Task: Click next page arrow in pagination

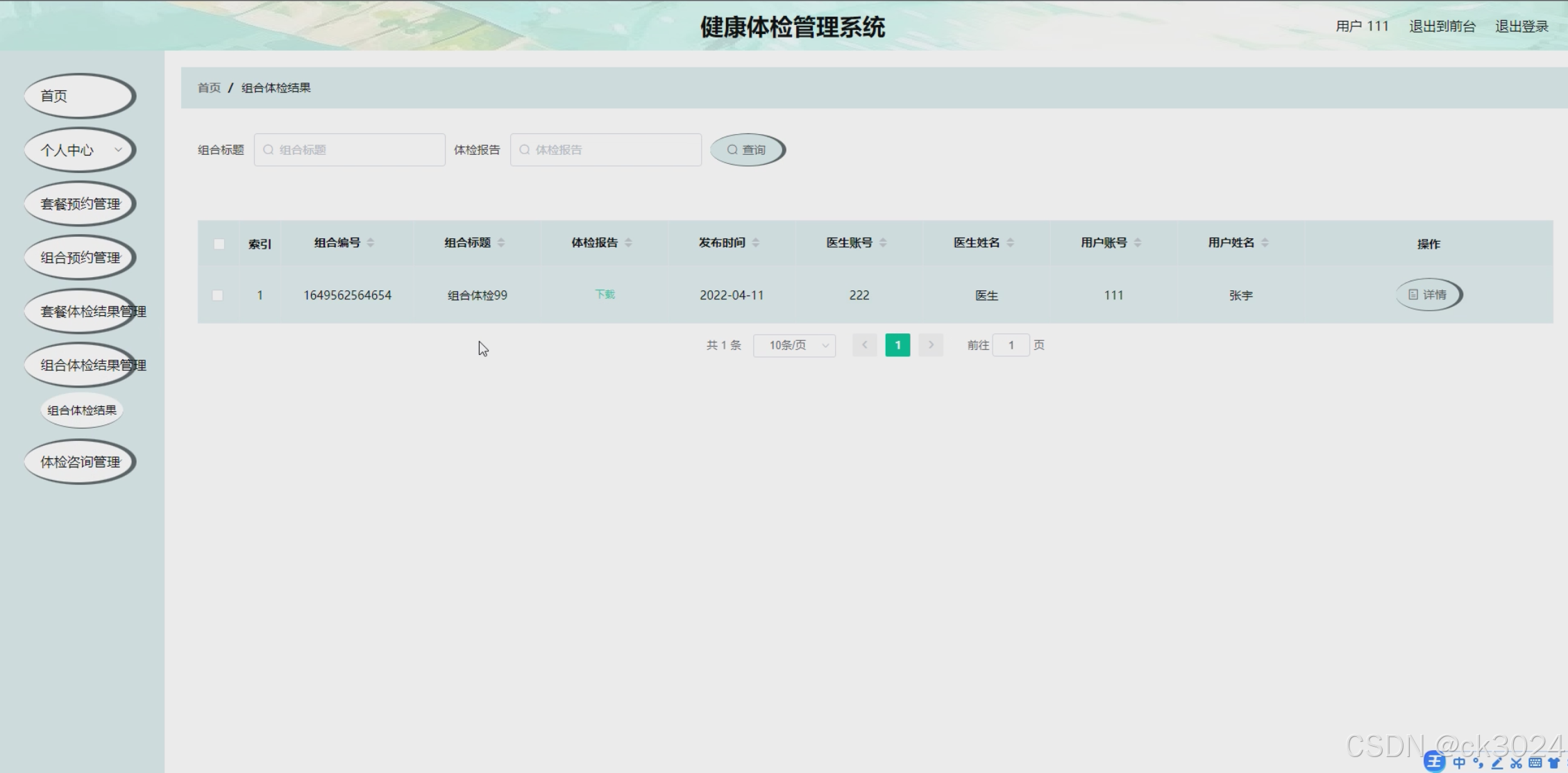Action: (931, 345)
